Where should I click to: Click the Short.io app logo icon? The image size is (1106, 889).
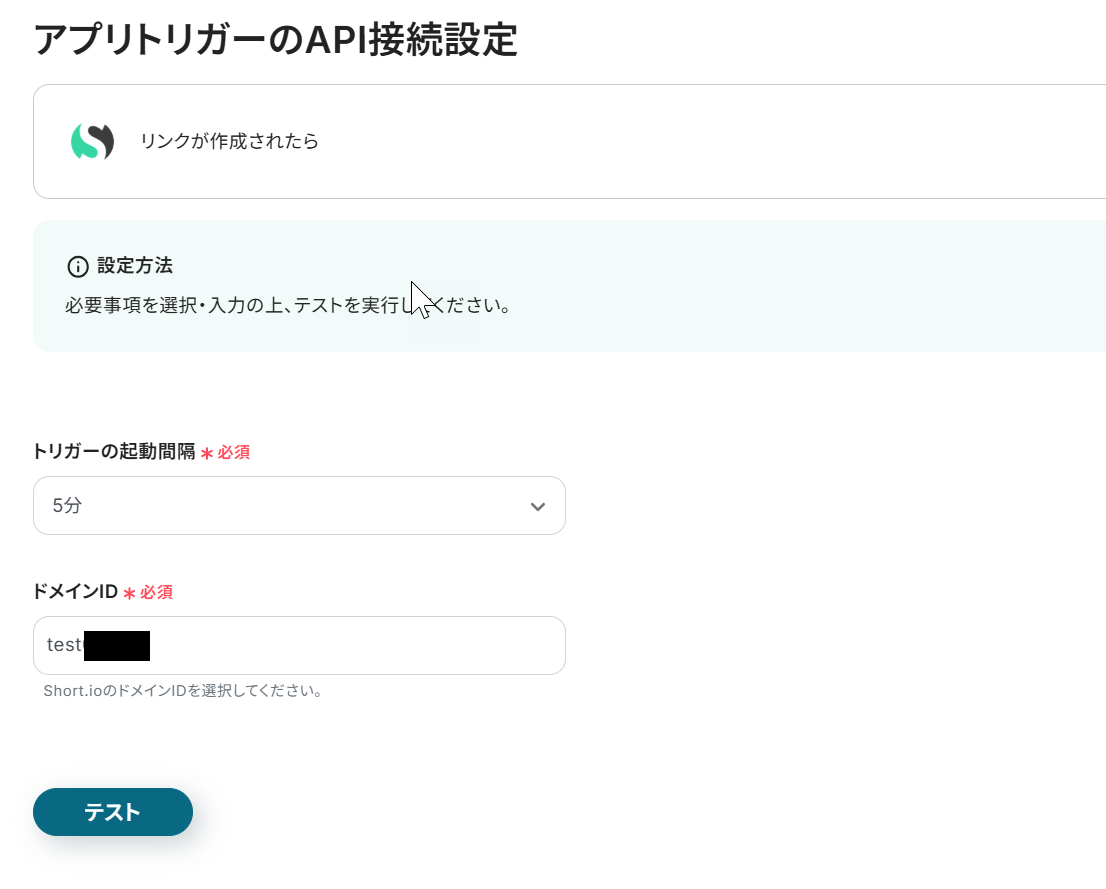click(92, 141)
